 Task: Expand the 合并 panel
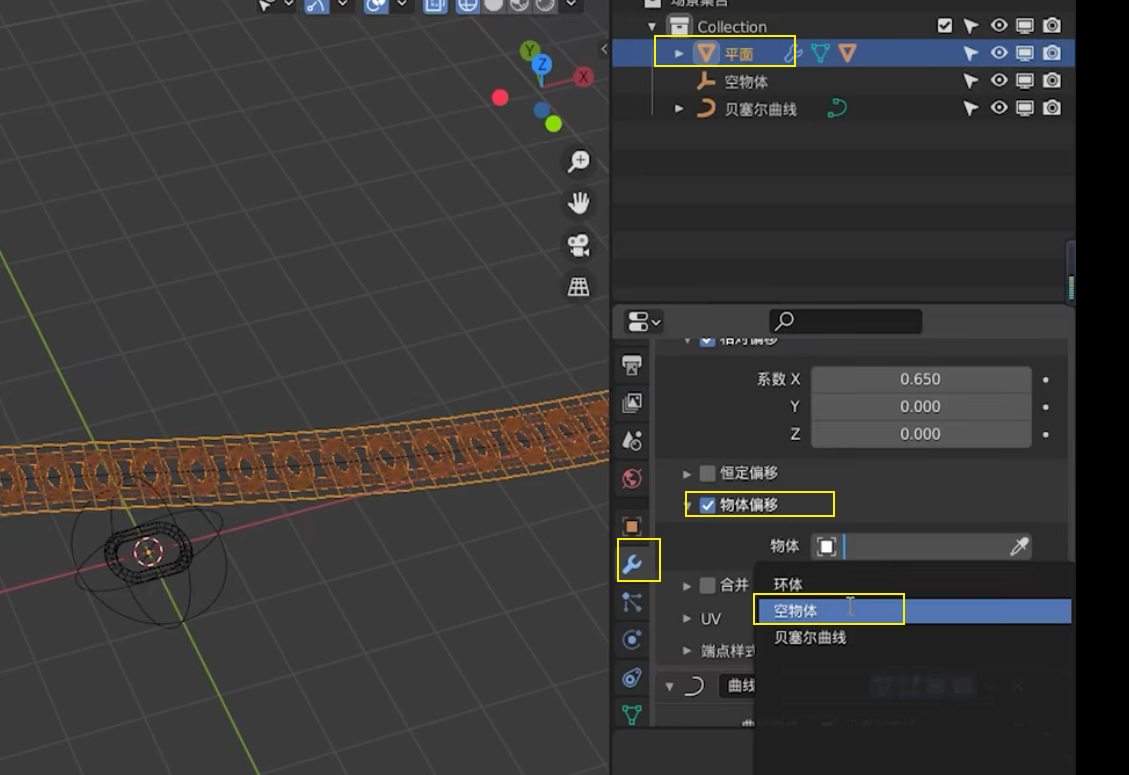coord(687,586)
